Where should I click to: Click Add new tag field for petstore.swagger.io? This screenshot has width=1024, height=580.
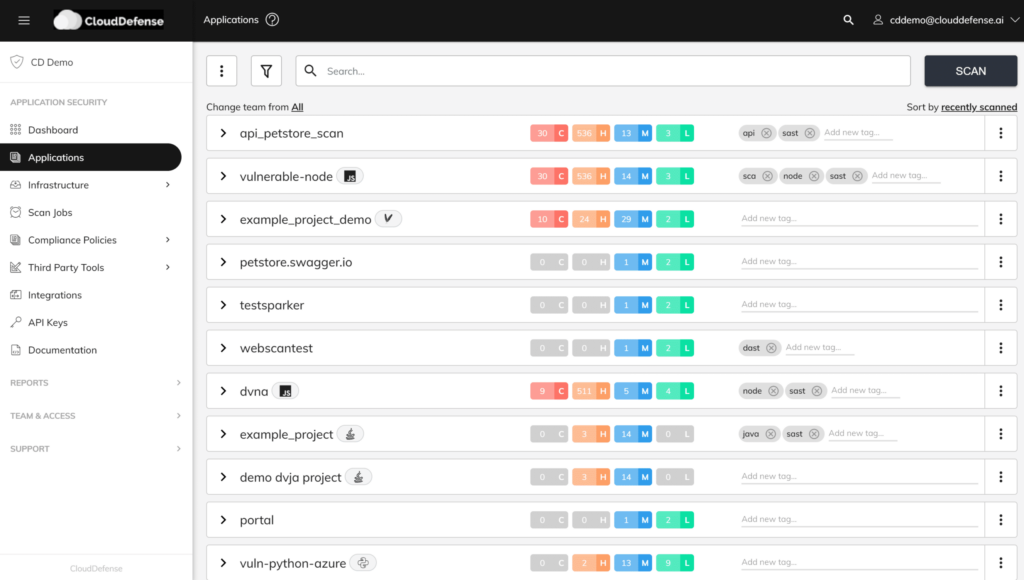point(859,262)
